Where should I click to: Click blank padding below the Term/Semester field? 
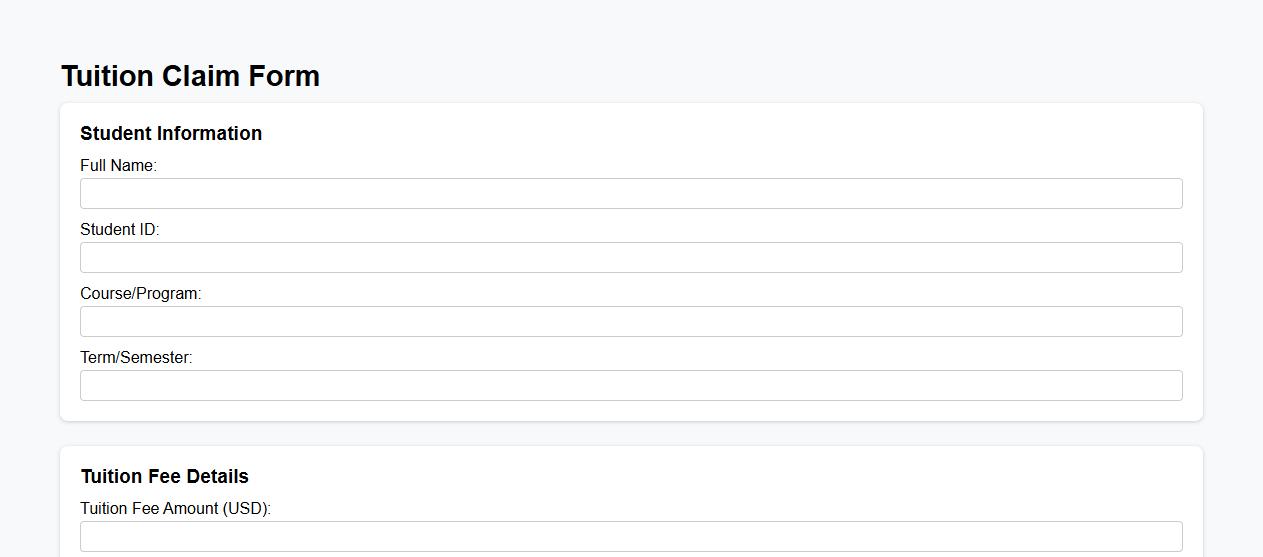631,411
